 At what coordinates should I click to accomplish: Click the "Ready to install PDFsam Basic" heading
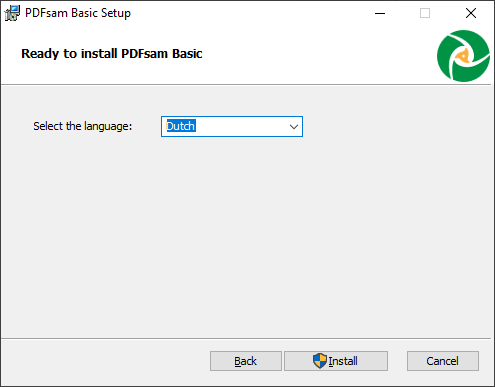tap(112, 54)
